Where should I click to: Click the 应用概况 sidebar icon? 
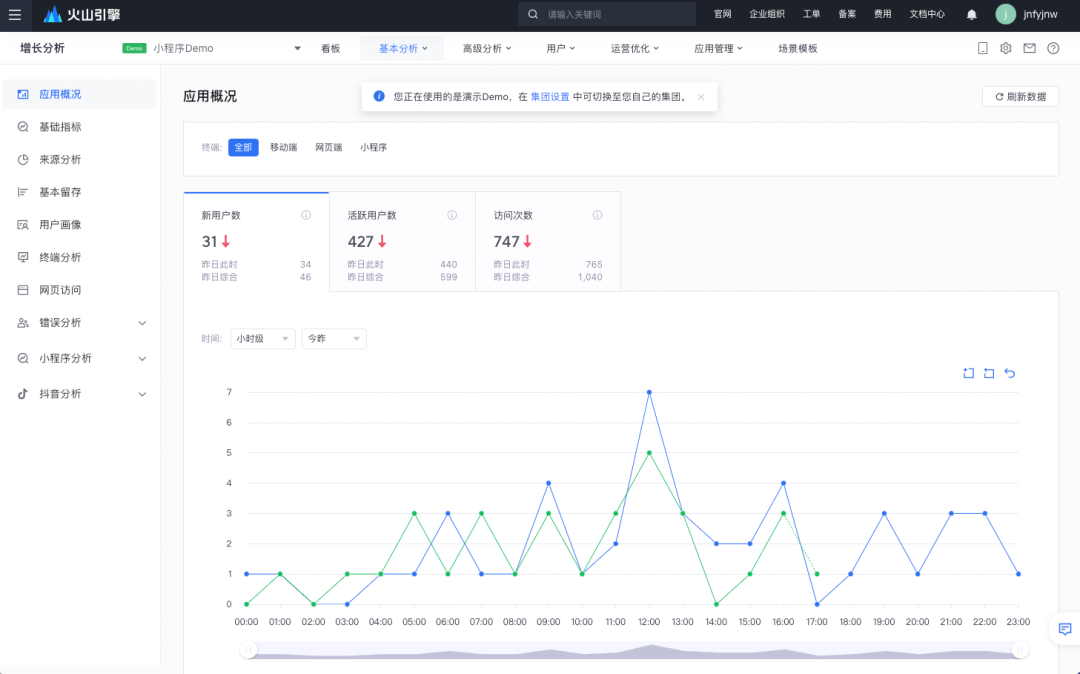tap(23, 94)
